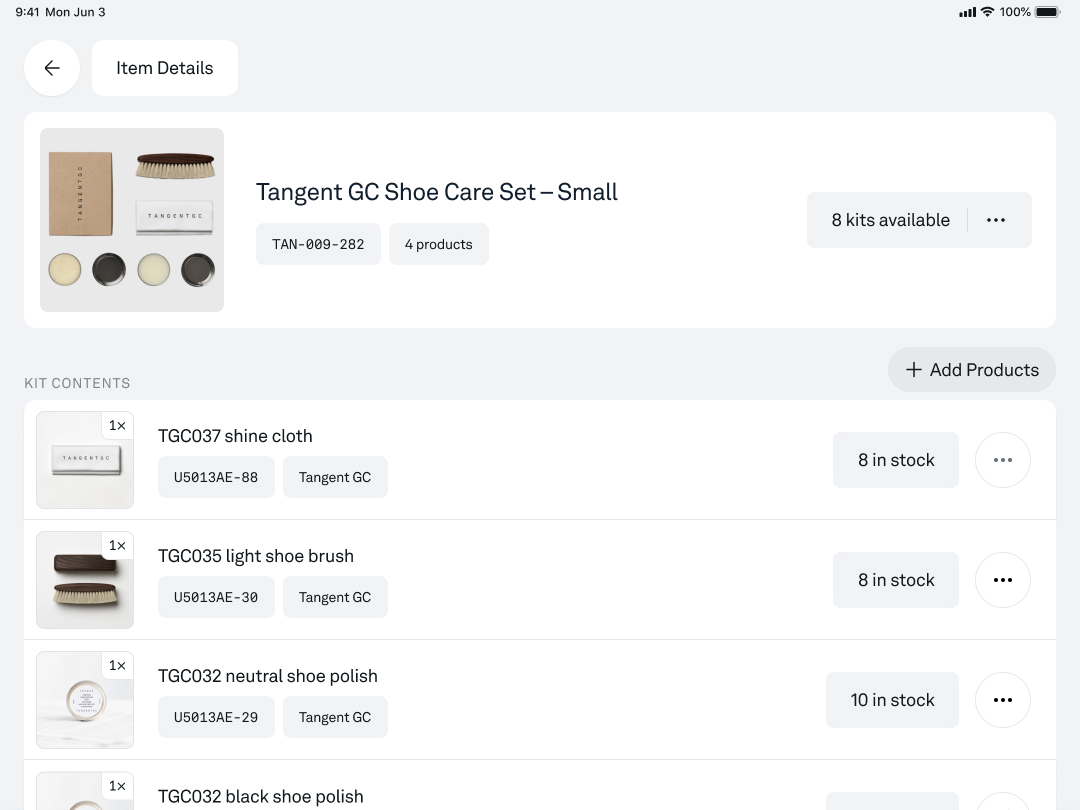Select the 4 products tag
Screen dimensions: 1080x810
click(439, 244)
